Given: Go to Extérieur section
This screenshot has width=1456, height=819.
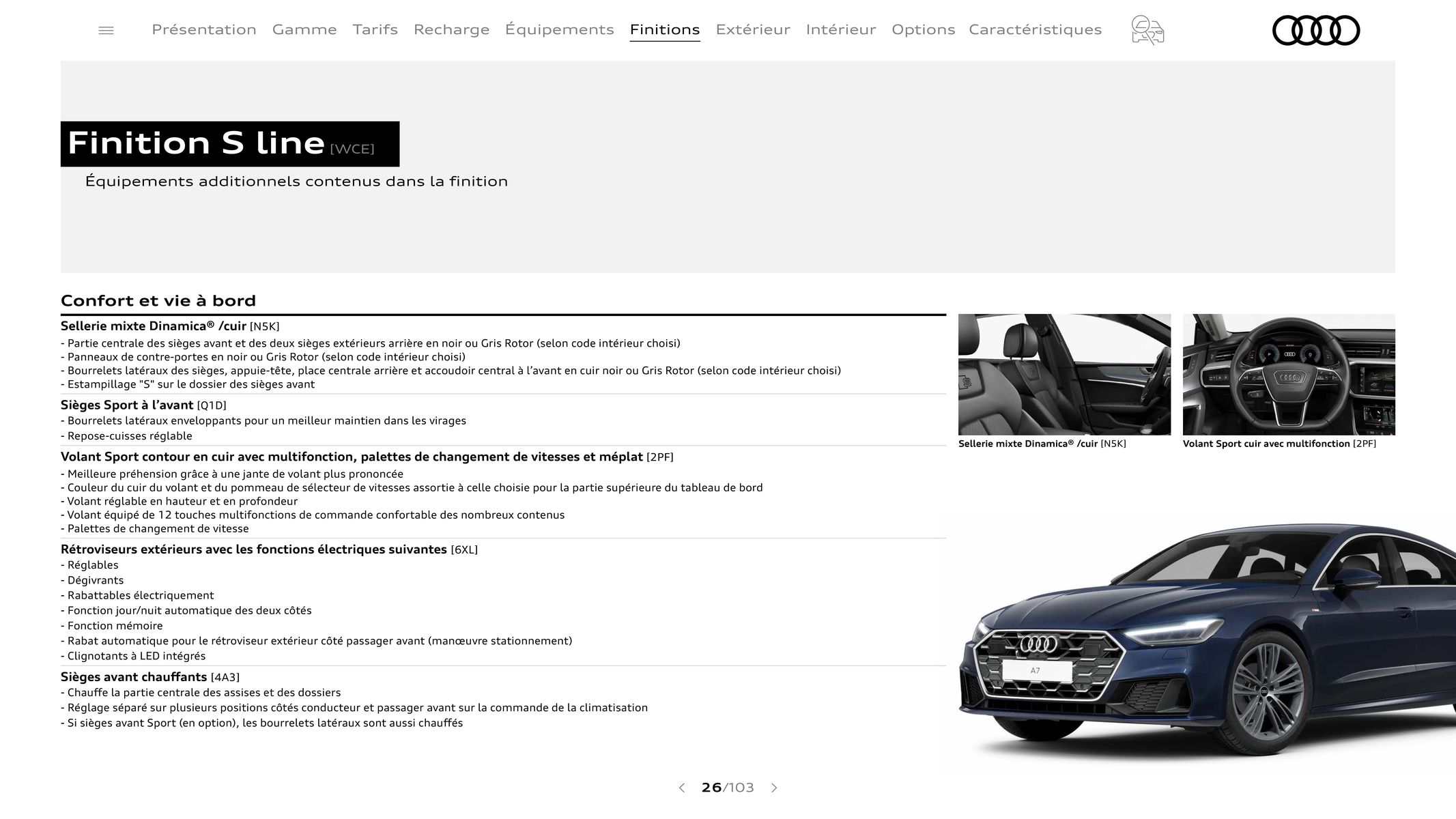Looking at the screenshot, I should coord(753,29).
